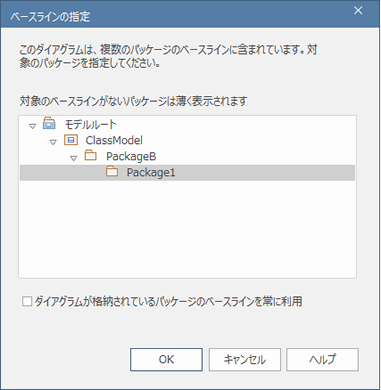Select the PackageB package label

pos(131,156)
